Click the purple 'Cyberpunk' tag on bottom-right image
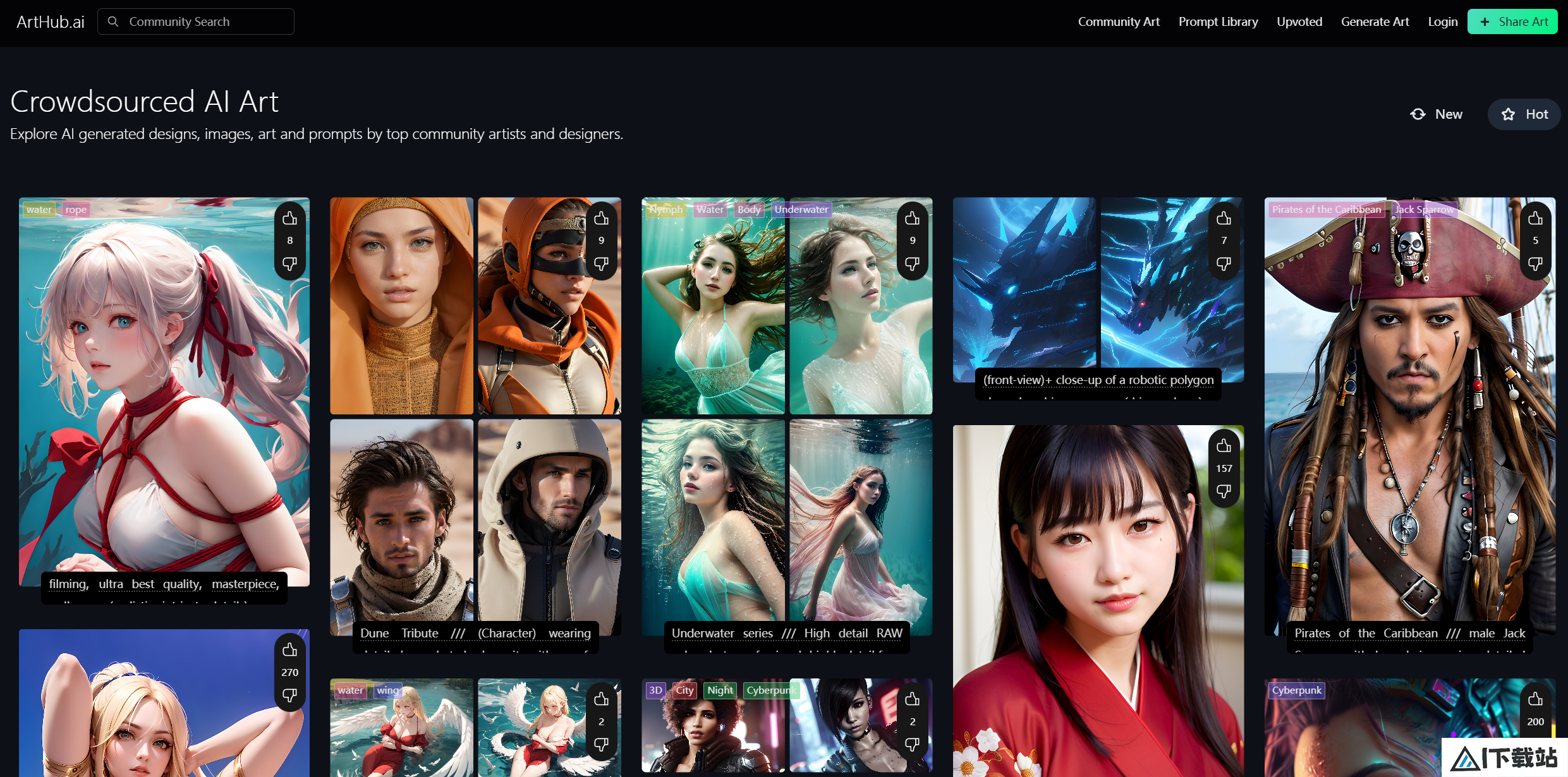 (x=1297, y=690)
